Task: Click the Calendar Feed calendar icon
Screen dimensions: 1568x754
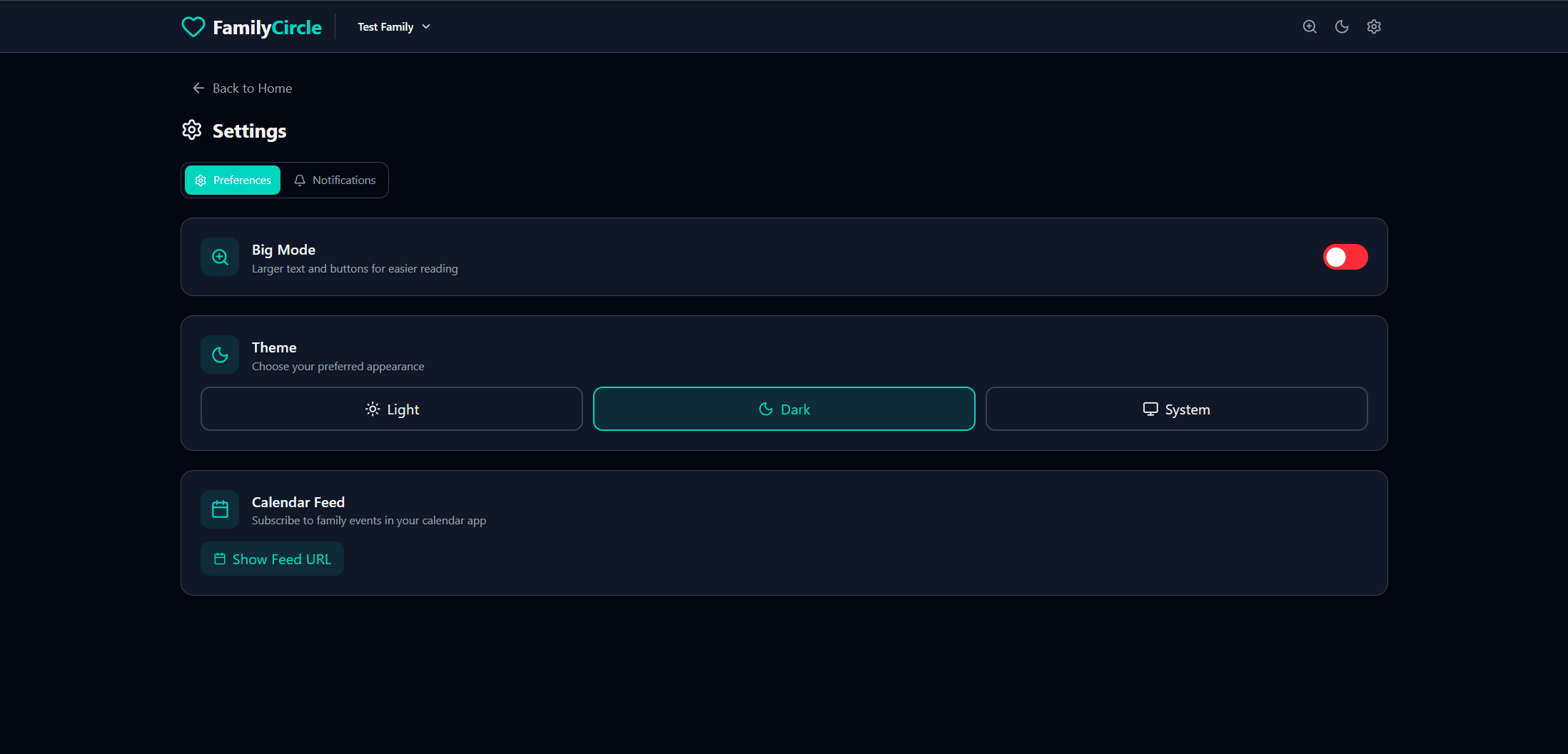Action: pyautogui.click(x=220, y=509)
